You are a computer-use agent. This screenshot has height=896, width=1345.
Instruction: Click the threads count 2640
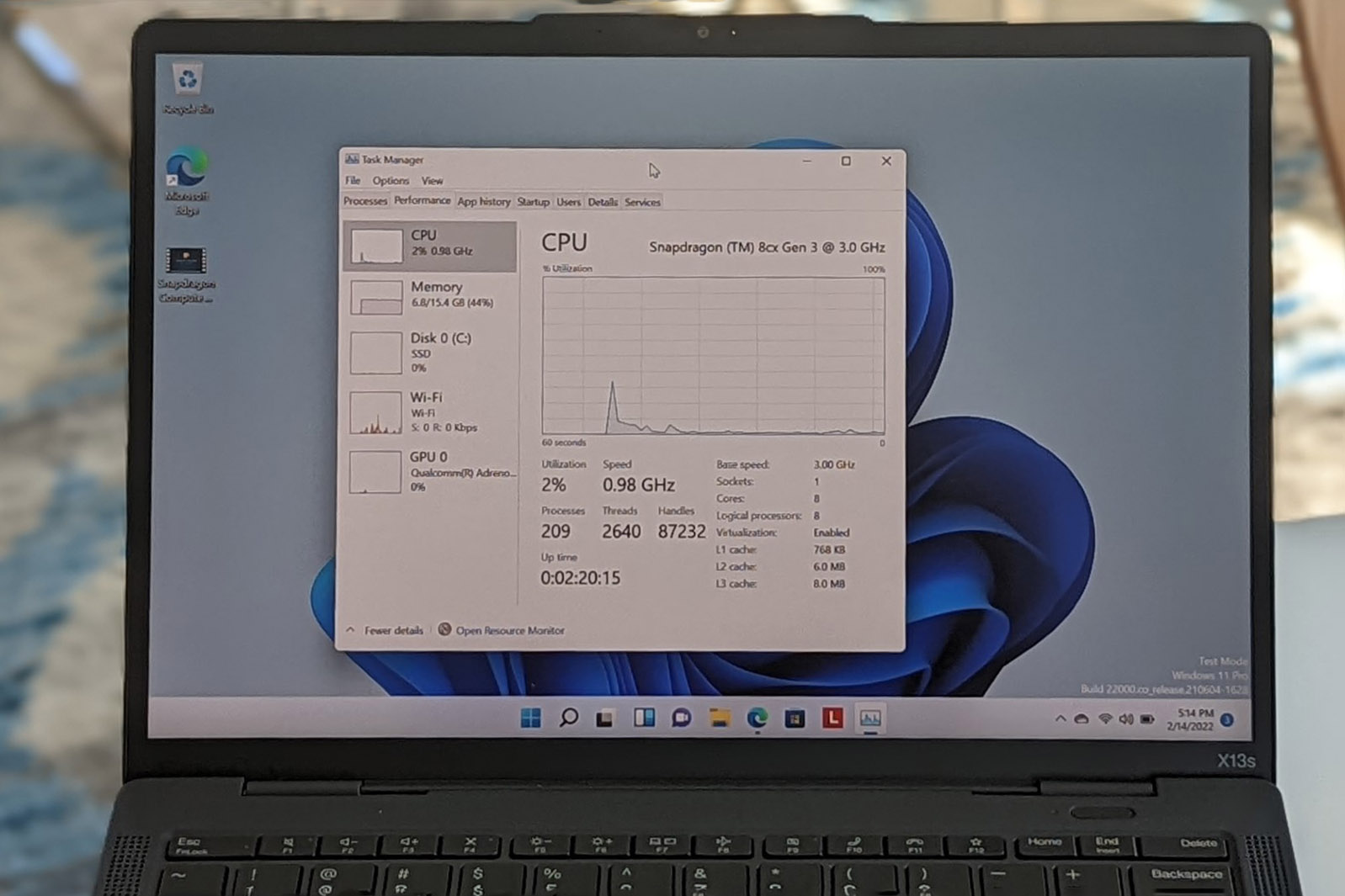point(621,532)
